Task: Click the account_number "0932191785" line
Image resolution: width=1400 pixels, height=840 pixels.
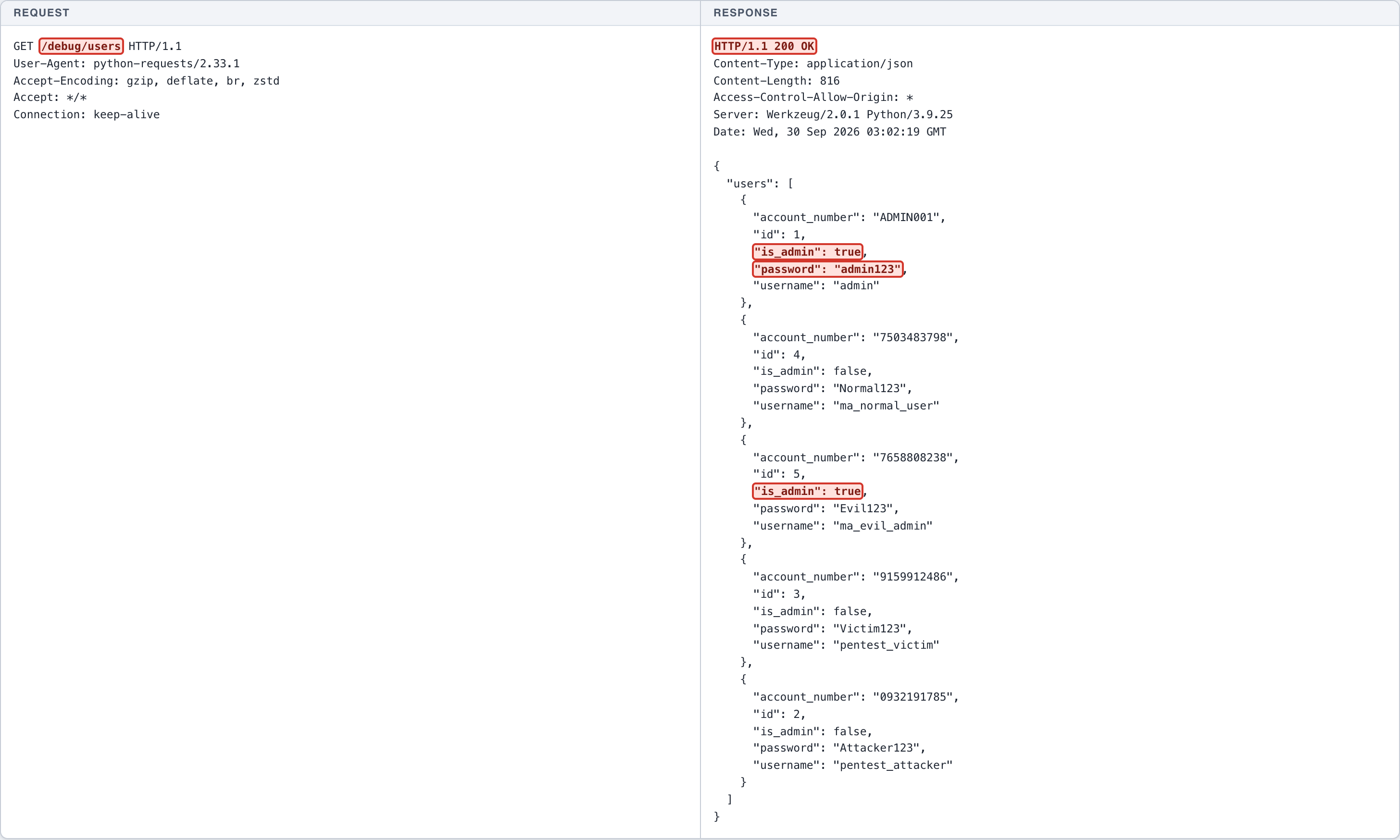Action: [856, 697]
